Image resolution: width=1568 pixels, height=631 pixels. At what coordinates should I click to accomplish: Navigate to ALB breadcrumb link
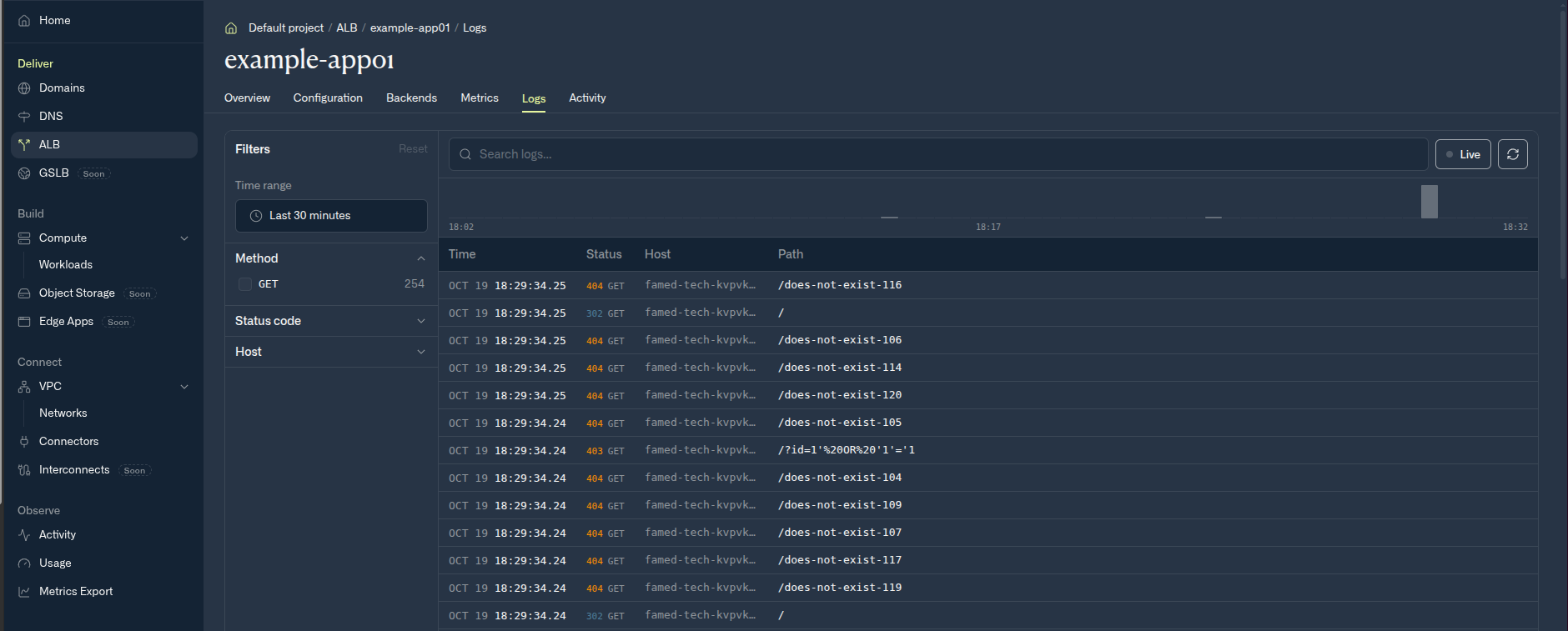pyautogui.click(x=347, y=28)
